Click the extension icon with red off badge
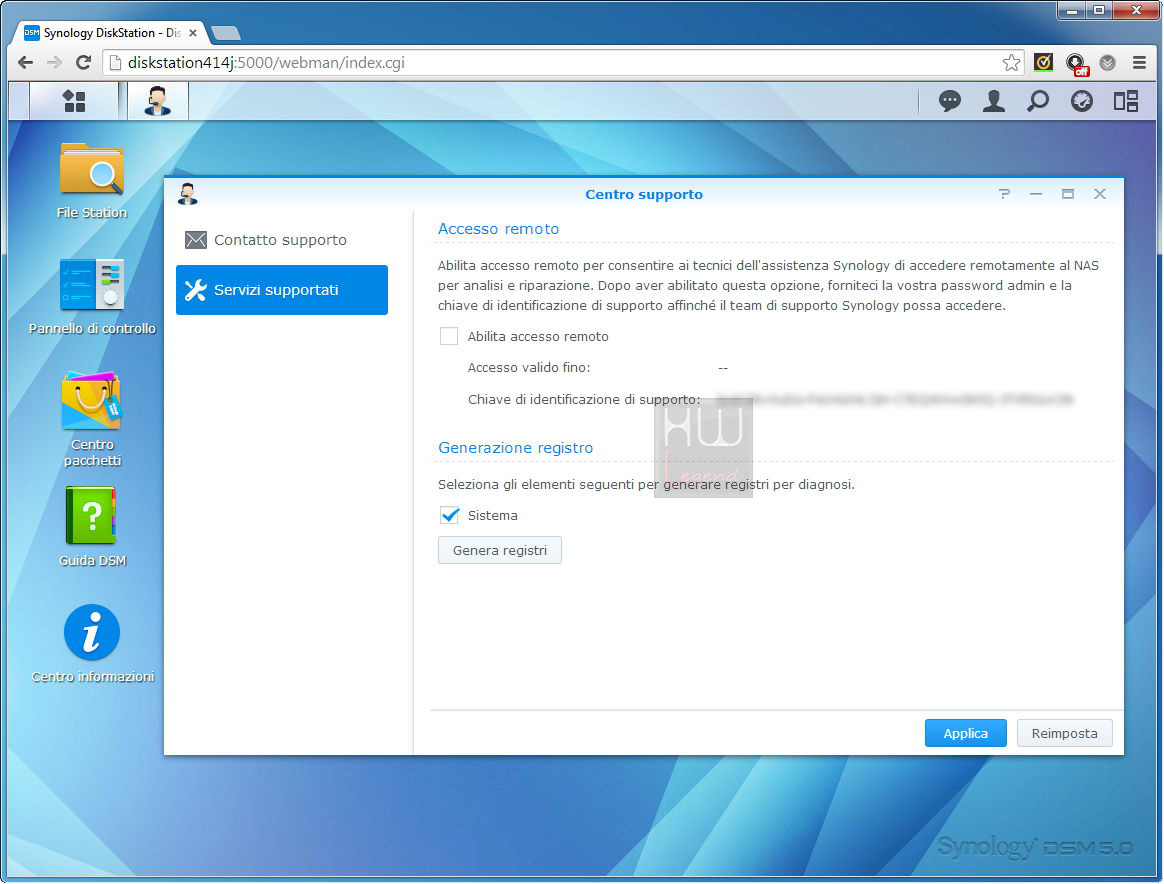1164x884 pixels. (1076, 65)
